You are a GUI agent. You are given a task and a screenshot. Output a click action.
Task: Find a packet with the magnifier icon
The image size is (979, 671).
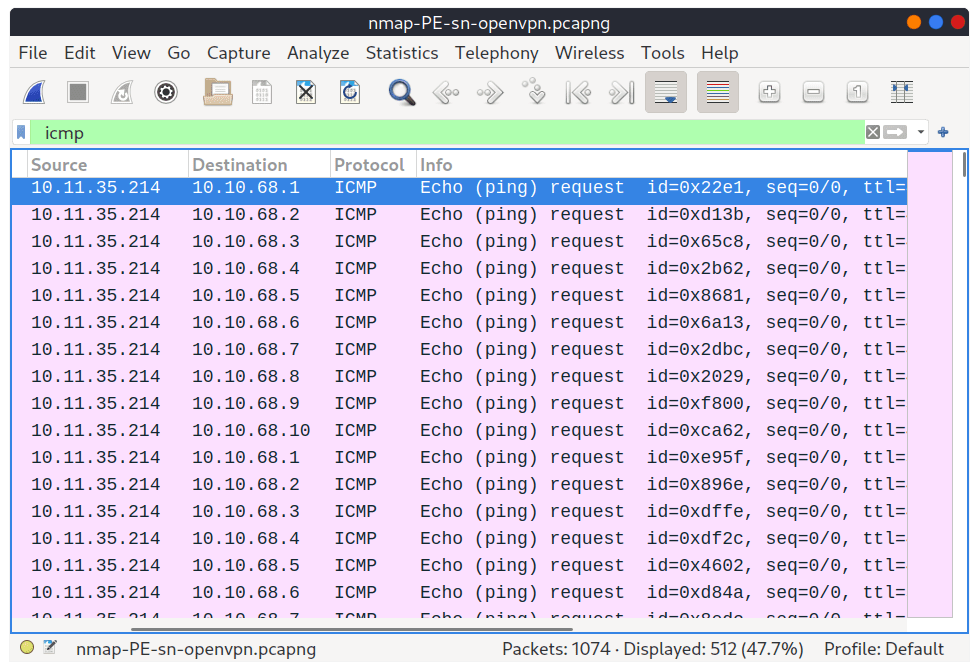click(401, 92)
